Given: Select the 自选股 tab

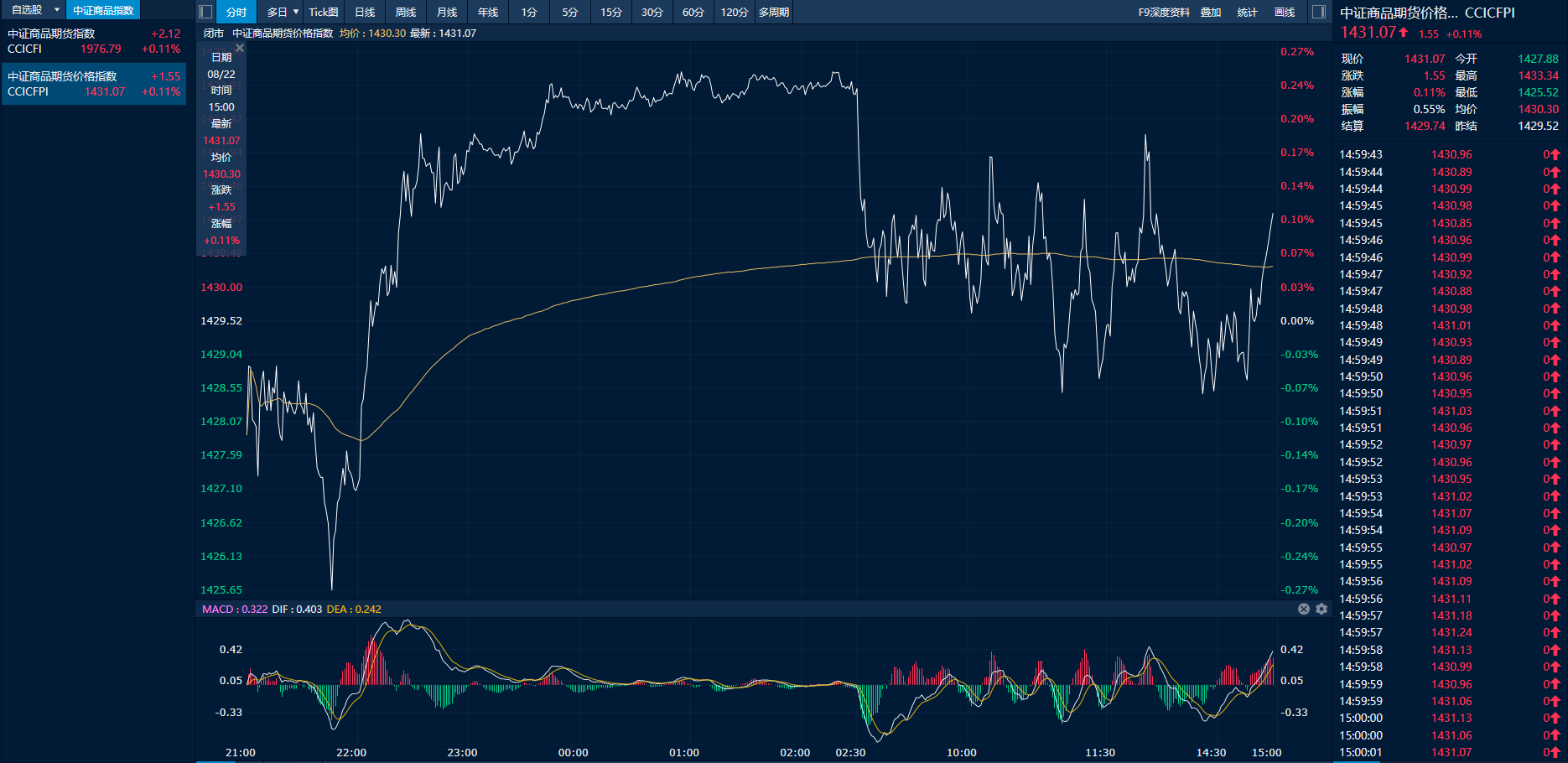Looking at the screenshot, I should pyautogui.click(x=27, y=10).
